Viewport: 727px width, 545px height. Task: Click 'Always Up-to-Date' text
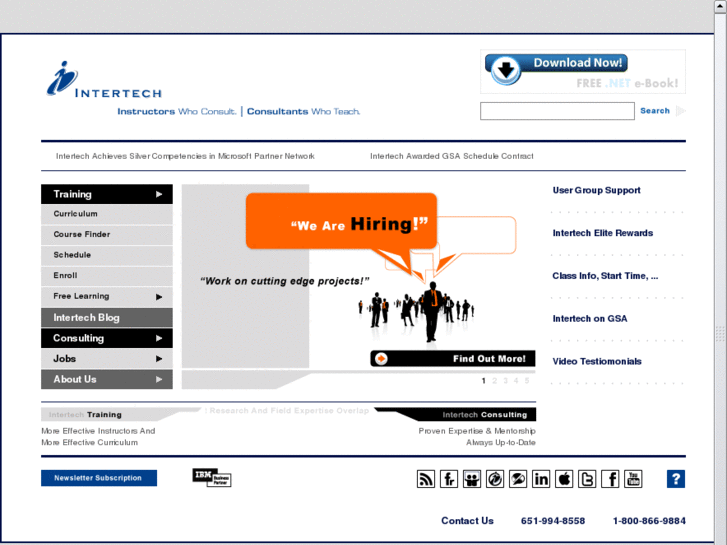pyautogui.click(x=501, y=442)
